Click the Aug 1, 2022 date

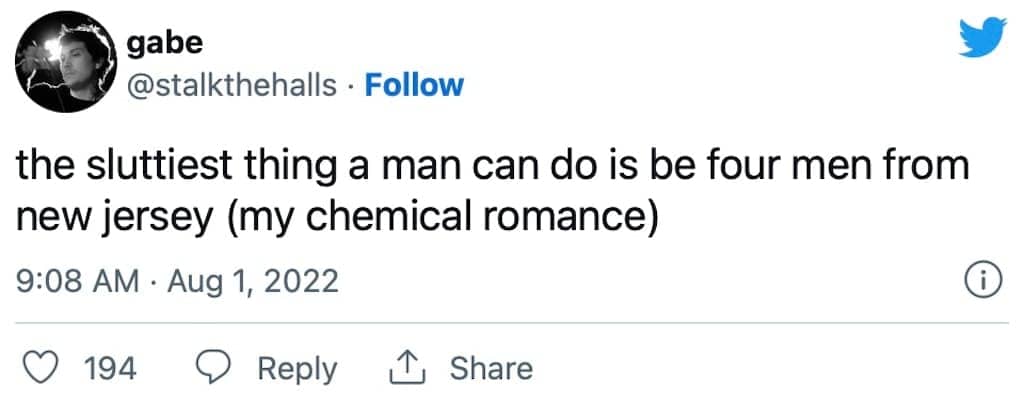(x=253, y=282)
